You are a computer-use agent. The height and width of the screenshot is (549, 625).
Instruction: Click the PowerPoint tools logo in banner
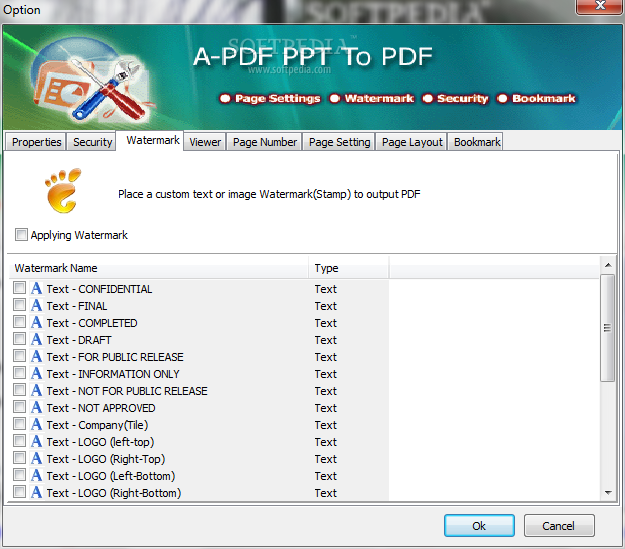point(92,80)
